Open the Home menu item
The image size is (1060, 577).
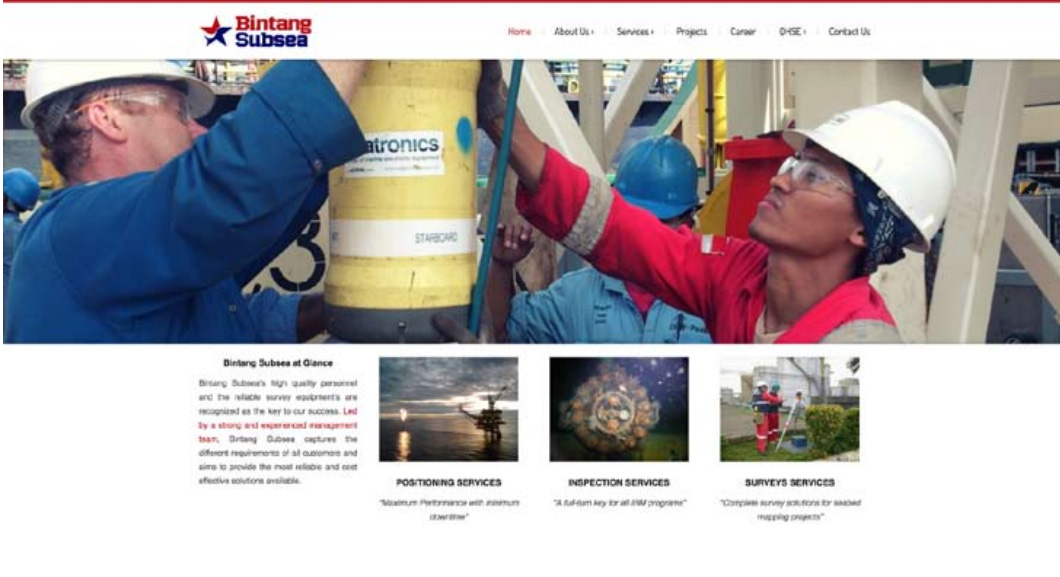[x=519, y=32]
